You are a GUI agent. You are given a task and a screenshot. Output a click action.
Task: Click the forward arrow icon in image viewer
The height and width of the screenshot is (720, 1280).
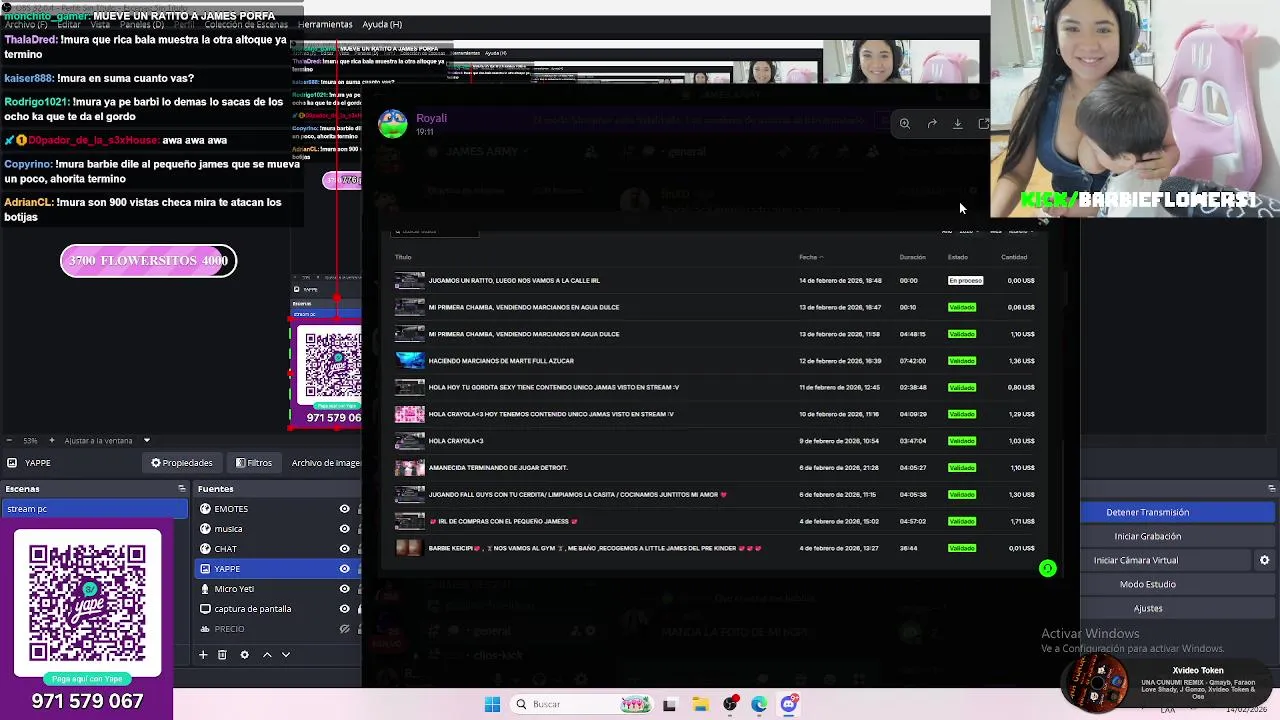(x=931, y=124)
